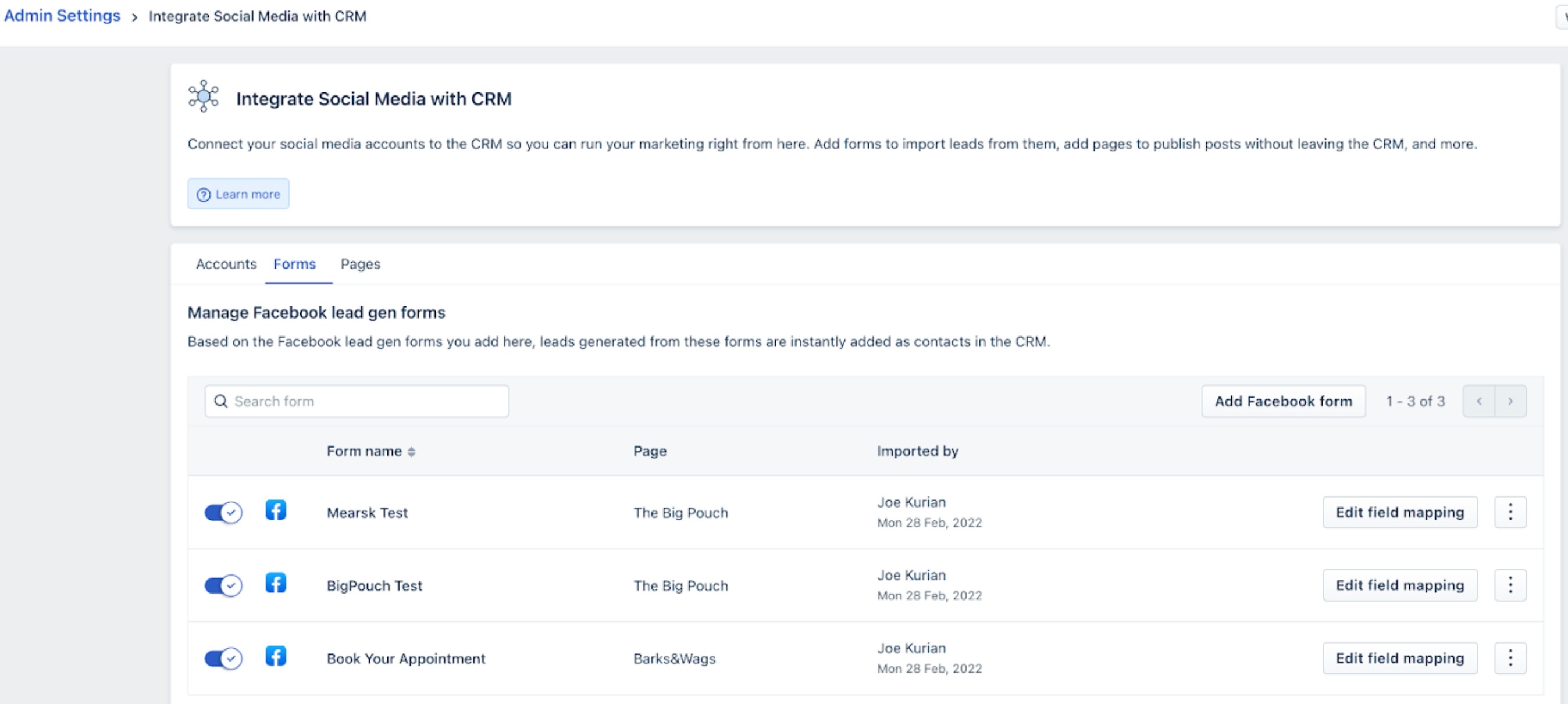Click the Facebook icon beside Mearsk Test
This screenshot has height=704, width=1568.
coord(276,510)
